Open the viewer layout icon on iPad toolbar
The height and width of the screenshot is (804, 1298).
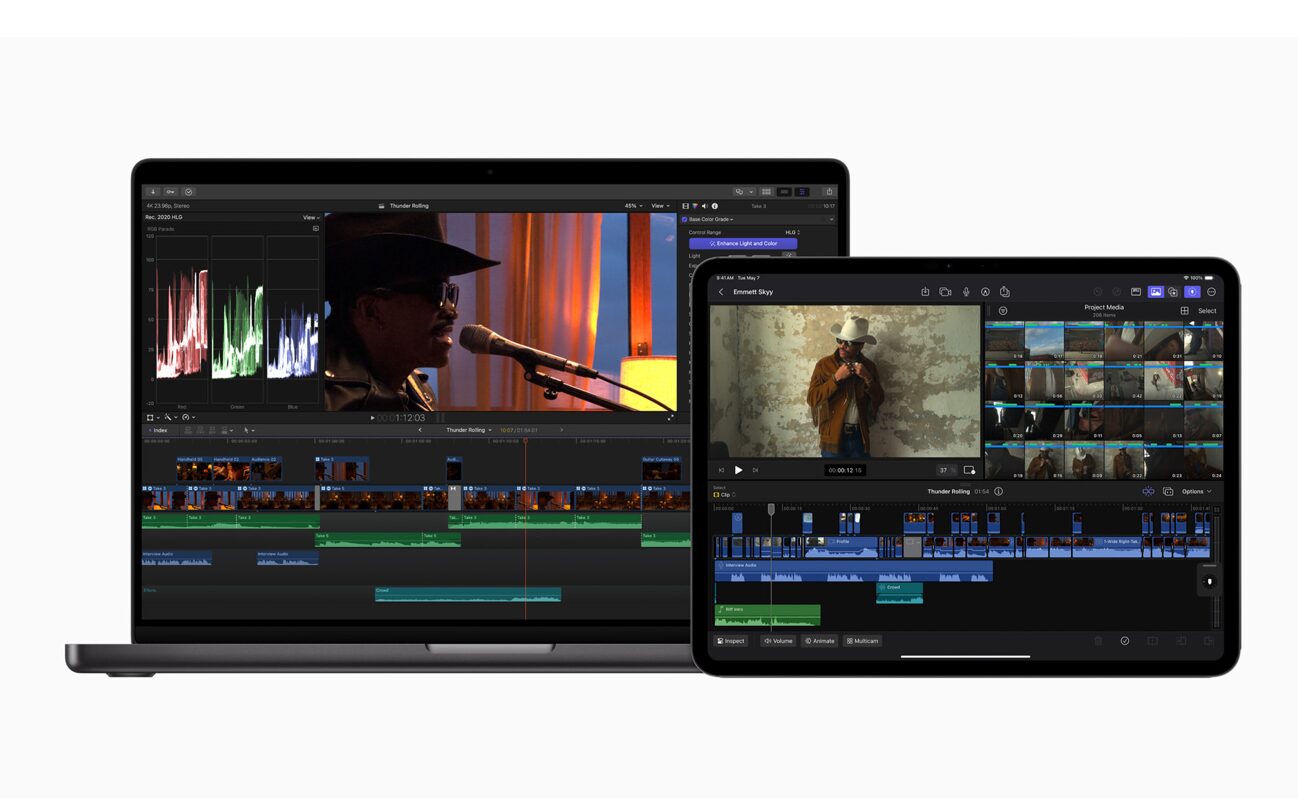pos(1136,292)
